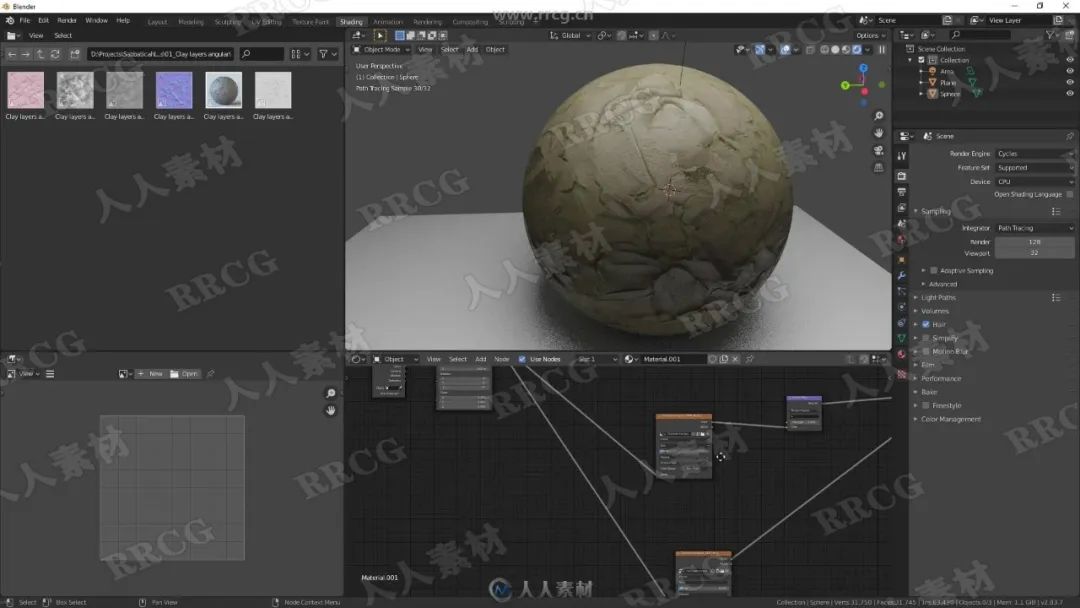The height and width of the screenshot is (608, 1080).
Task: Switch to the Shading workspace tab
Action: (x=351, y=22)
